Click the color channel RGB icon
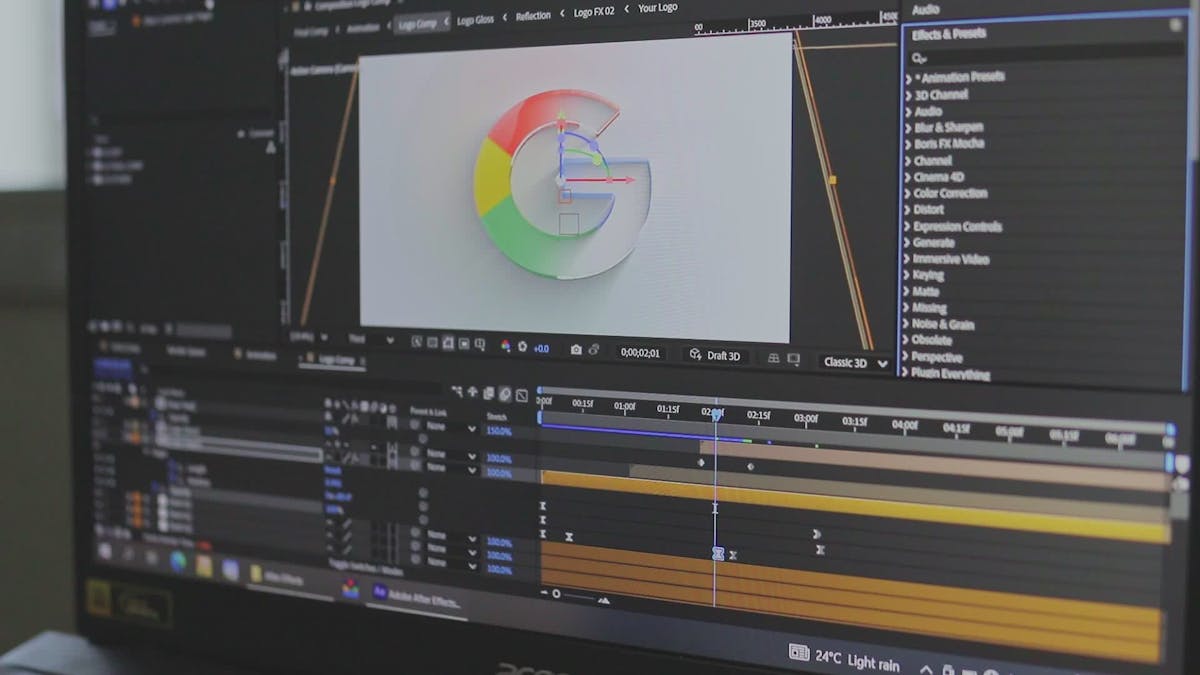The width and height of the screenshot is (1200, 675). [x=505, y=346]
